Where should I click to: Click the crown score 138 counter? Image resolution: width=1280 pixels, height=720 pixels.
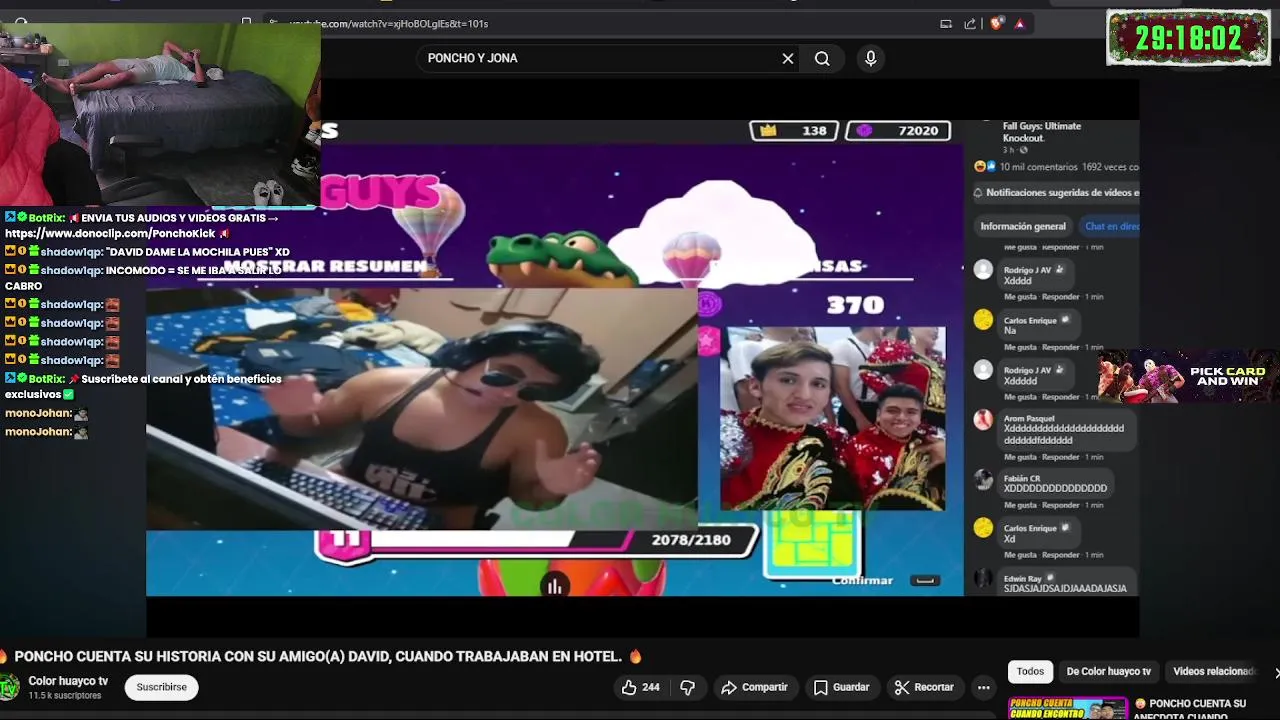pyautogui.click(x=794, y=131)
